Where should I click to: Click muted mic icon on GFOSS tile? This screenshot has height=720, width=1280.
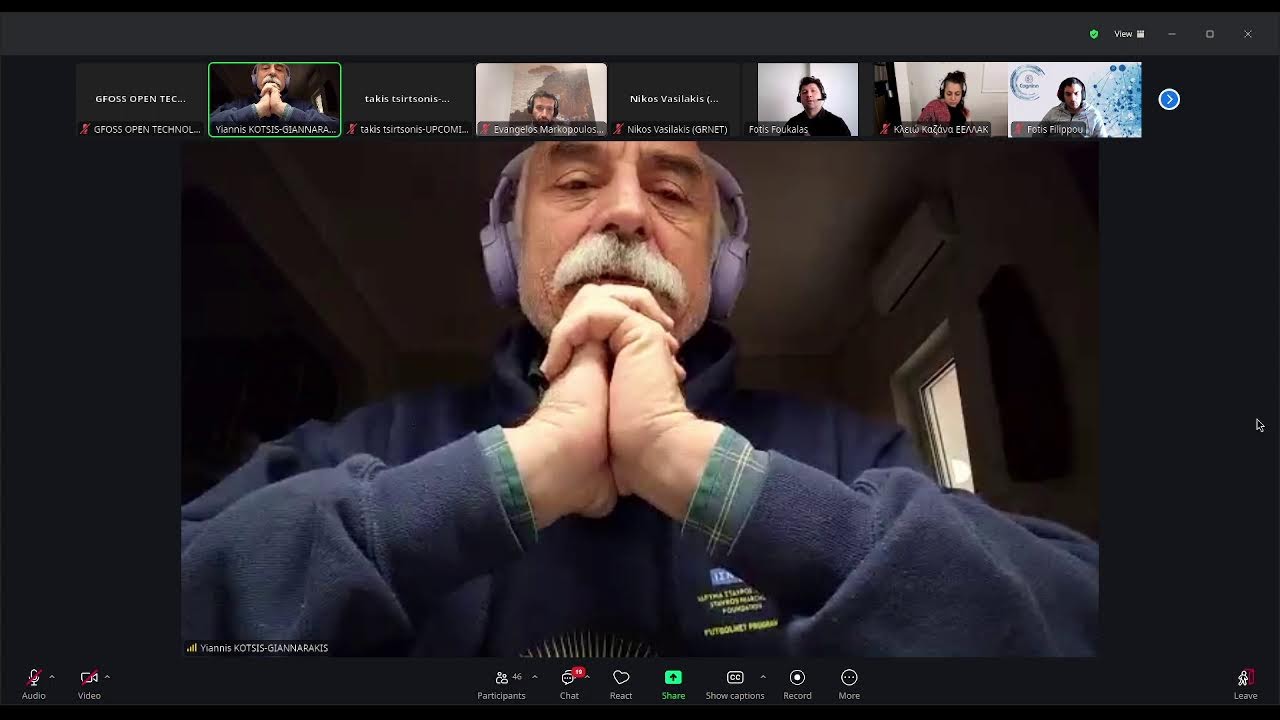pos(85,129)
